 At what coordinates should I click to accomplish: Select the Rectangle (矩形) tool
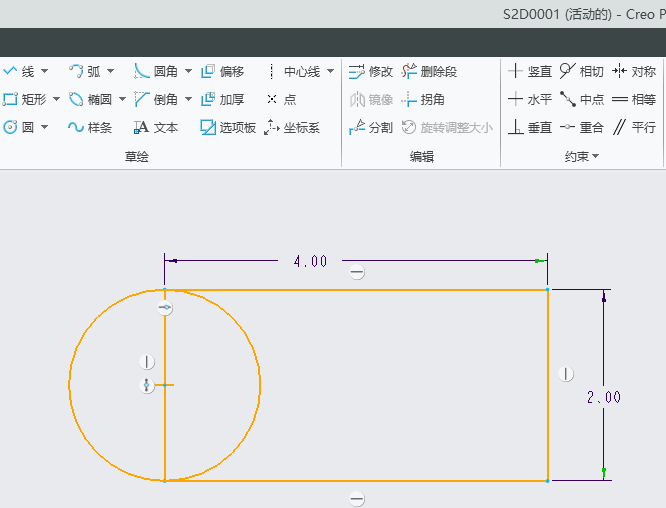(x=25, y=99)
